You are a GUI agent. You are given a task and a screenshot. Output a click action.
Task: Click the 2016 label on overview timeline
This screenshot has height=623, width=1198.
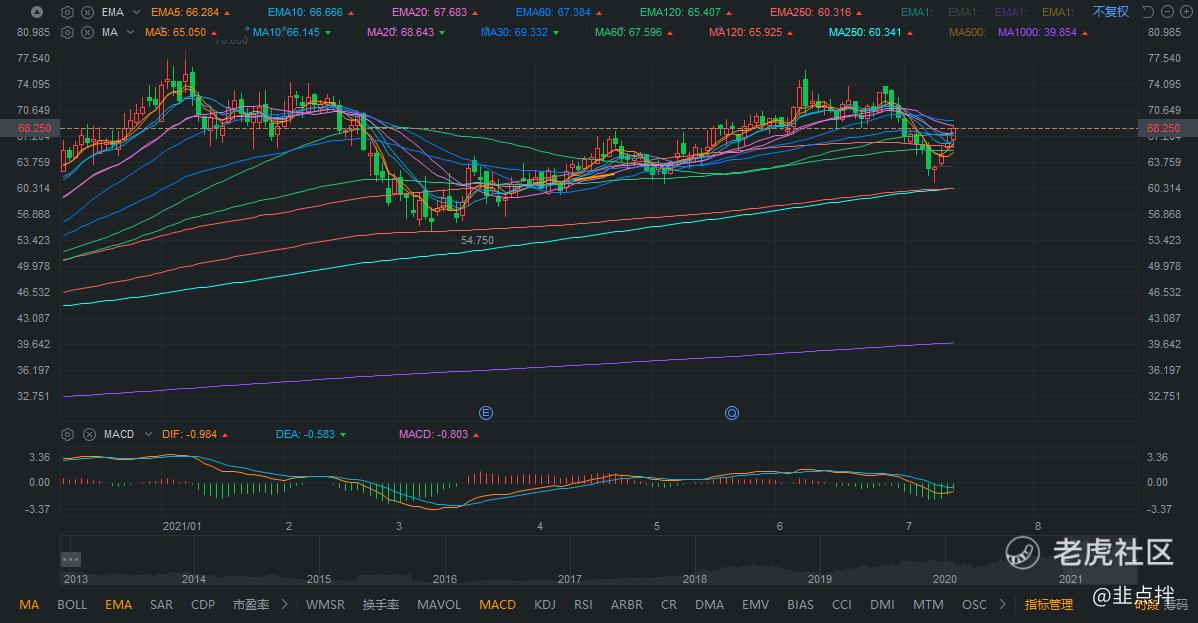click(445, 579)
